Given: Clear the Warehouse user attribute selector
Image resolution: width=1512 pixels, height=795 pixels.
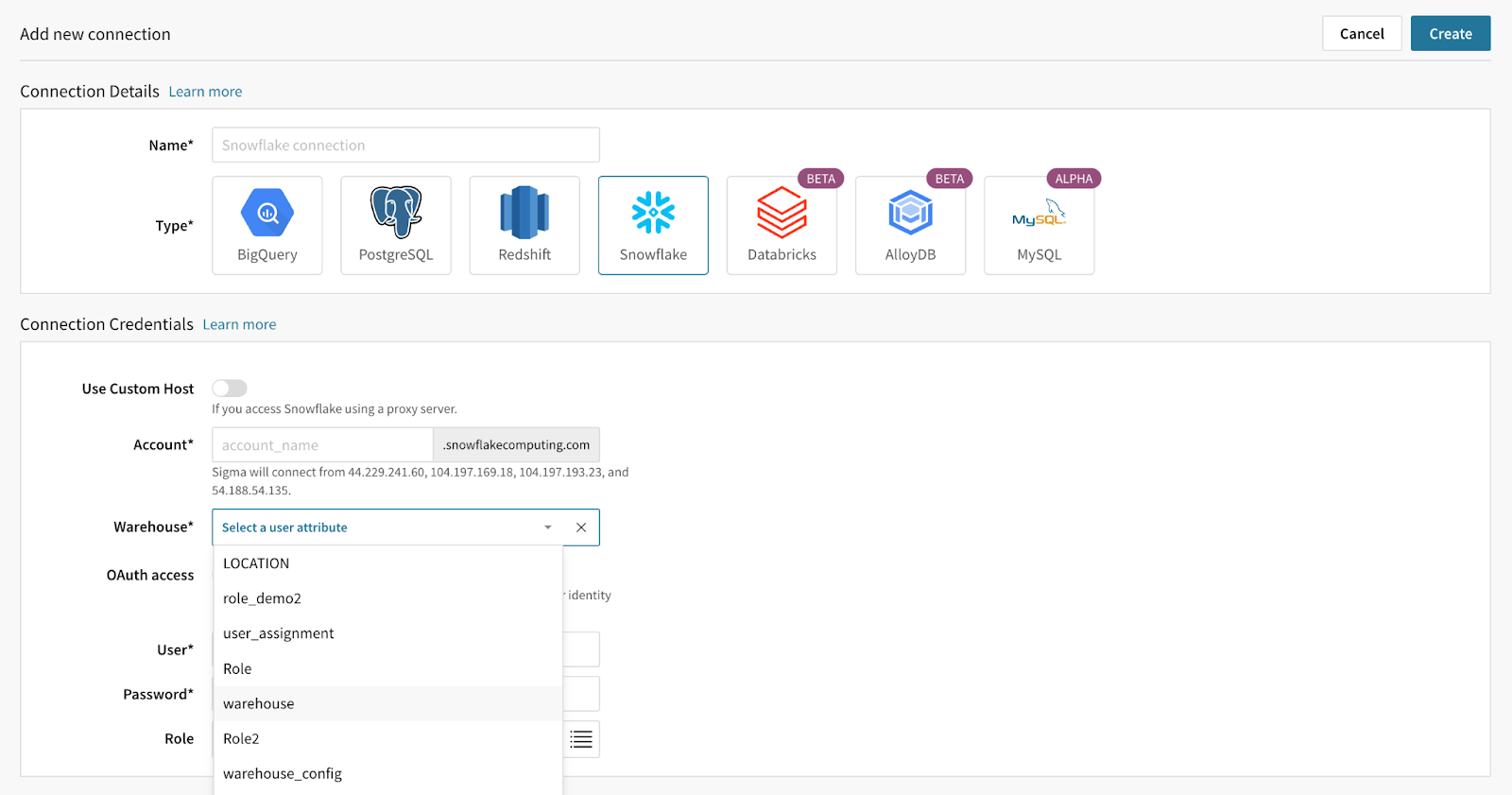Looking at the screenshot, I should 581,527.
